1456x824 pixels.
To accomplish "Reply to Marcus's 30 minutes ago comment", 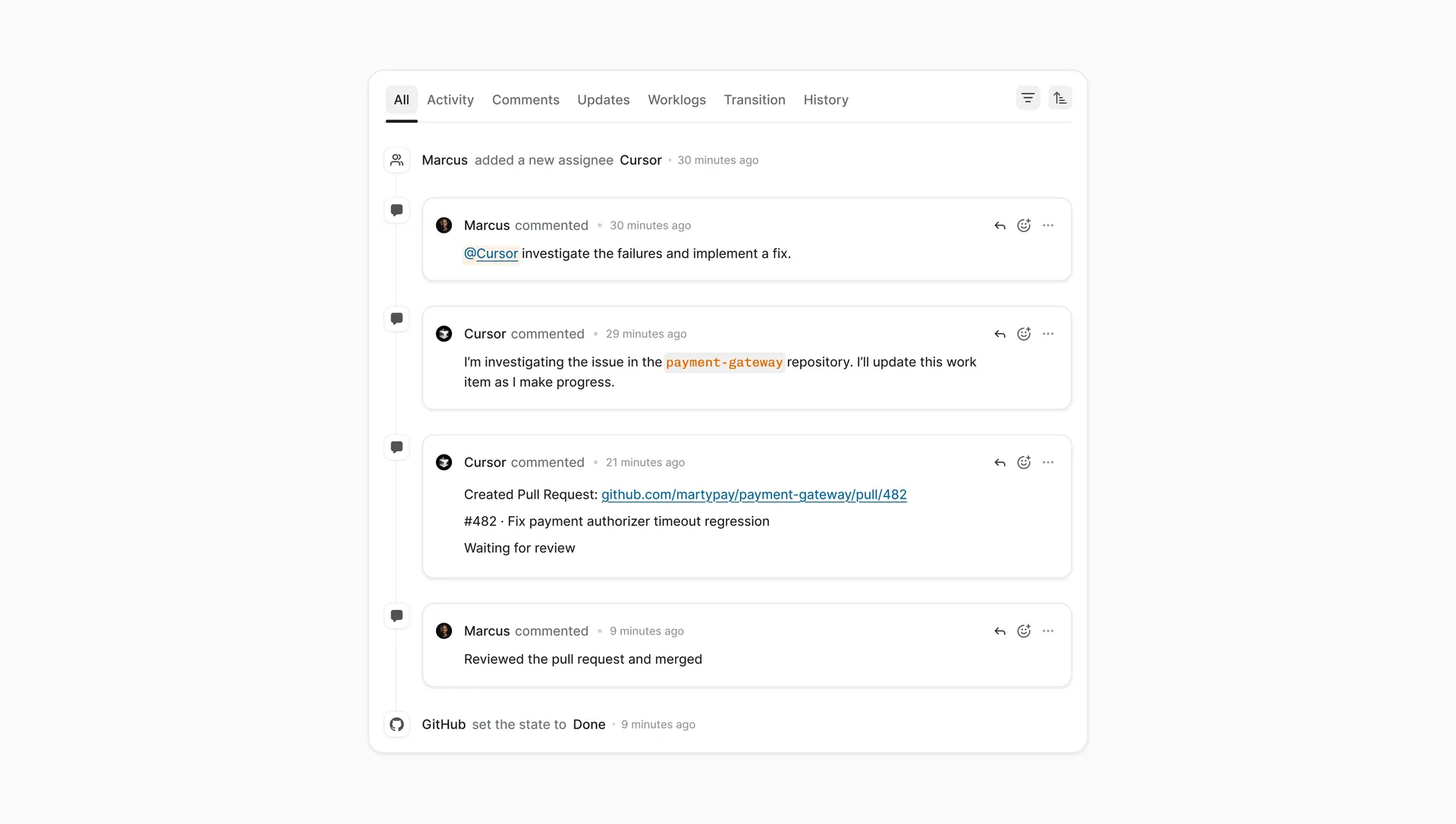I will (x=1000, y=225).
